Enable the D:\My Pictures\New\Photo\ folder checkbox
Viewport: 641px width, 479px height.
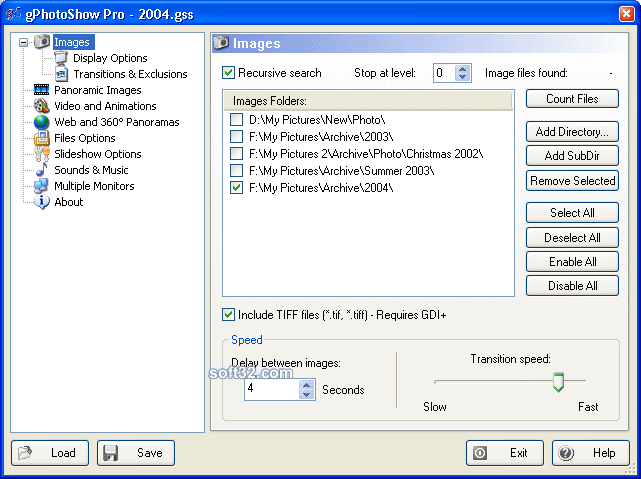[x=236, y=120]
